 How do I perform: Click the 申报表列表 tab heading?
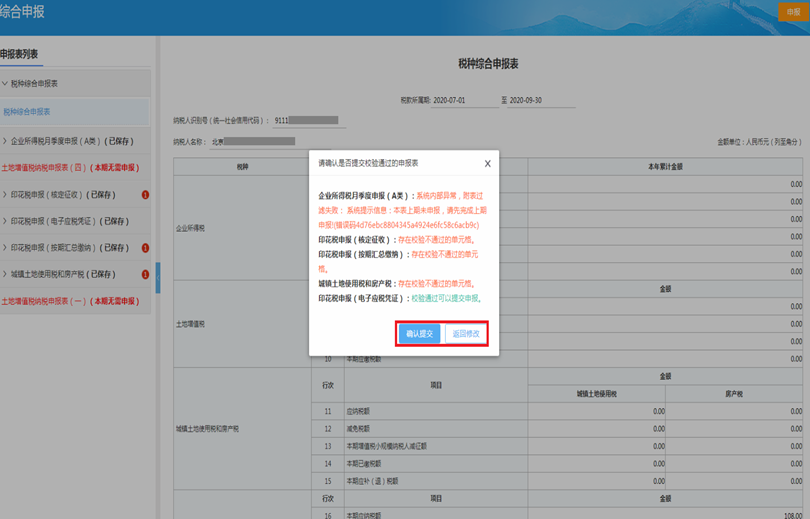click(19, 54)
